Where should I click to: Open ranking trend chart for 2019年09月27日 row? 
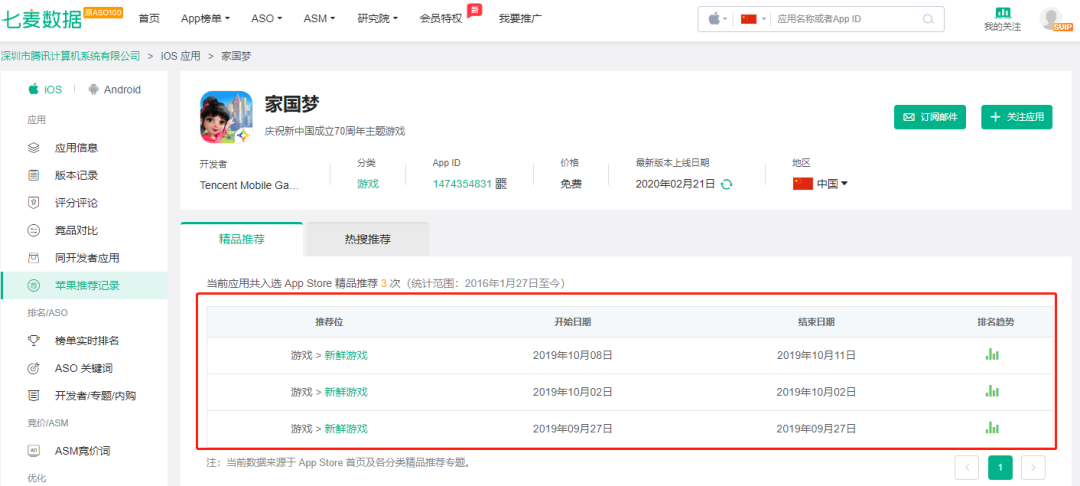(992, 427)
